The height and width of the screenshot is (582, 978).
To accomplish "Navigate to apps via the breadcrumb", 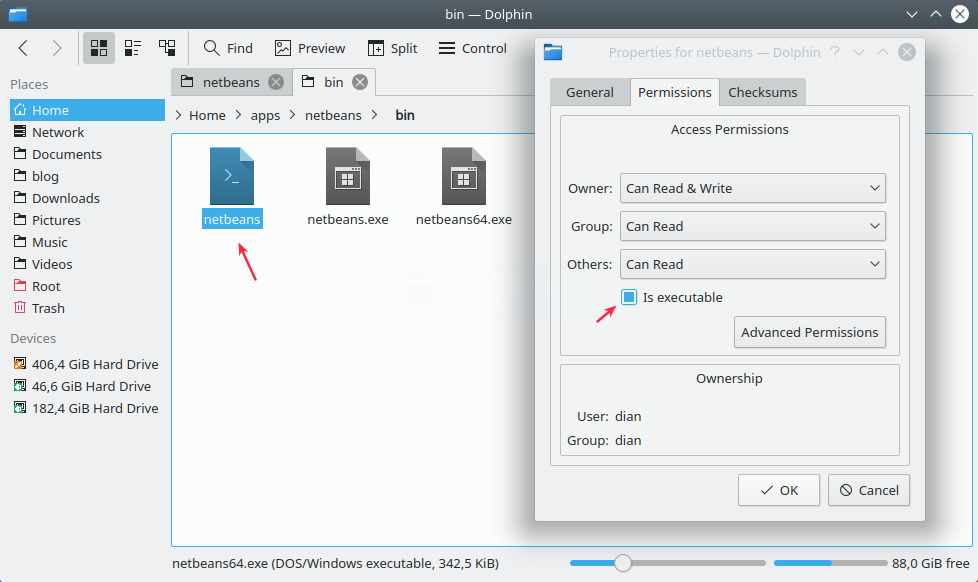I will [x=265, y=115].
